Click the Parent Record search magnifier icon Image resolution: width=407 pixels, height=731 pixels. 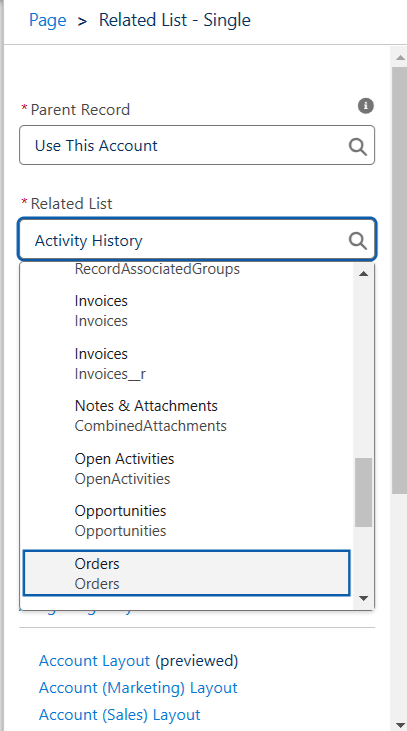coord(358,147)
